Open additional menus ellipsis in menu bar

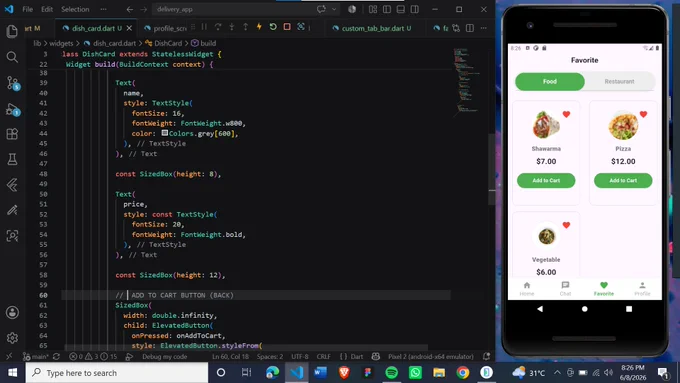tap(103, 9)
